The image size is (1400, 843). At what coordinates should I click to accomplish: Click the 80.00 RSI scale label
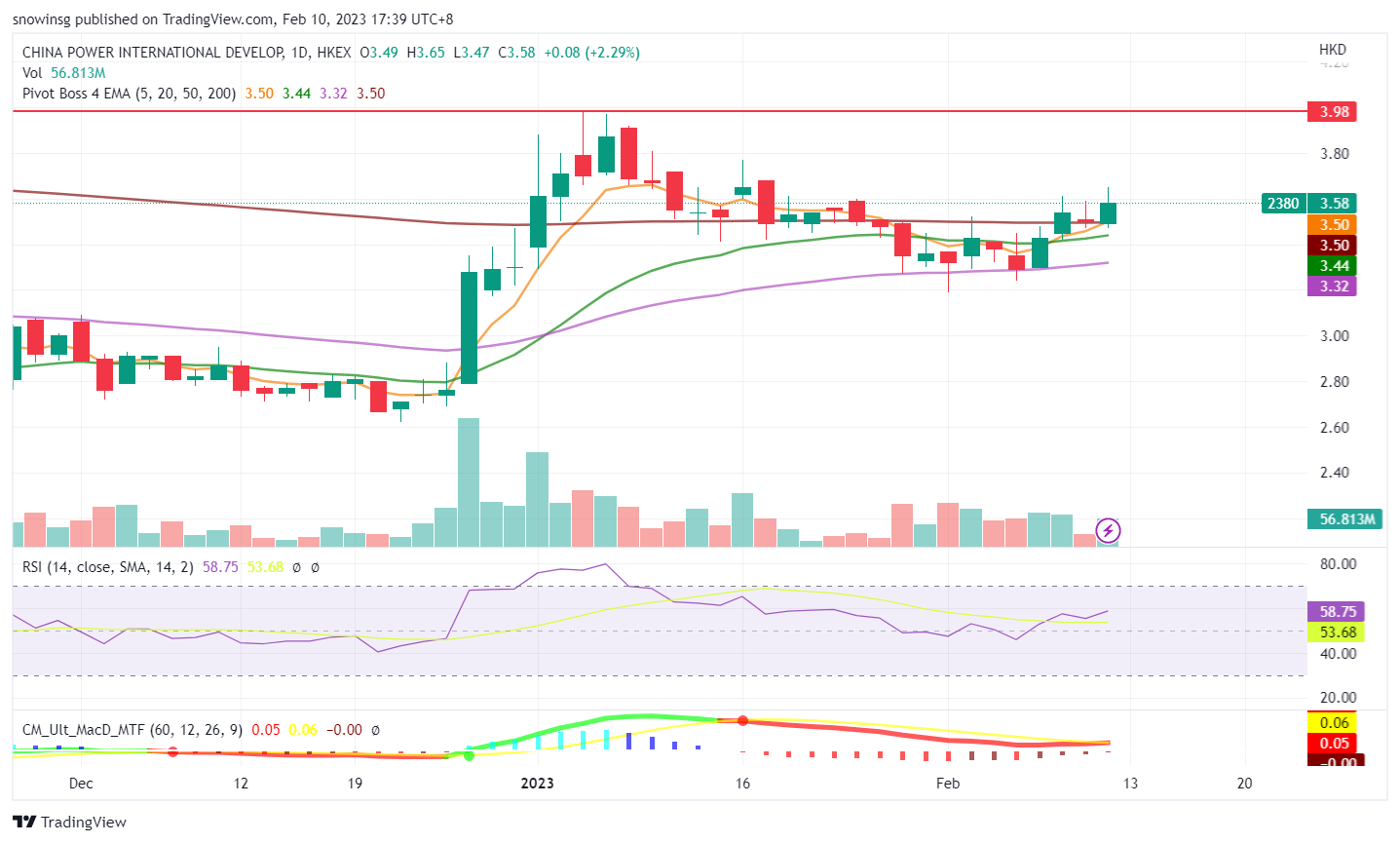[x=1337, y=564]
